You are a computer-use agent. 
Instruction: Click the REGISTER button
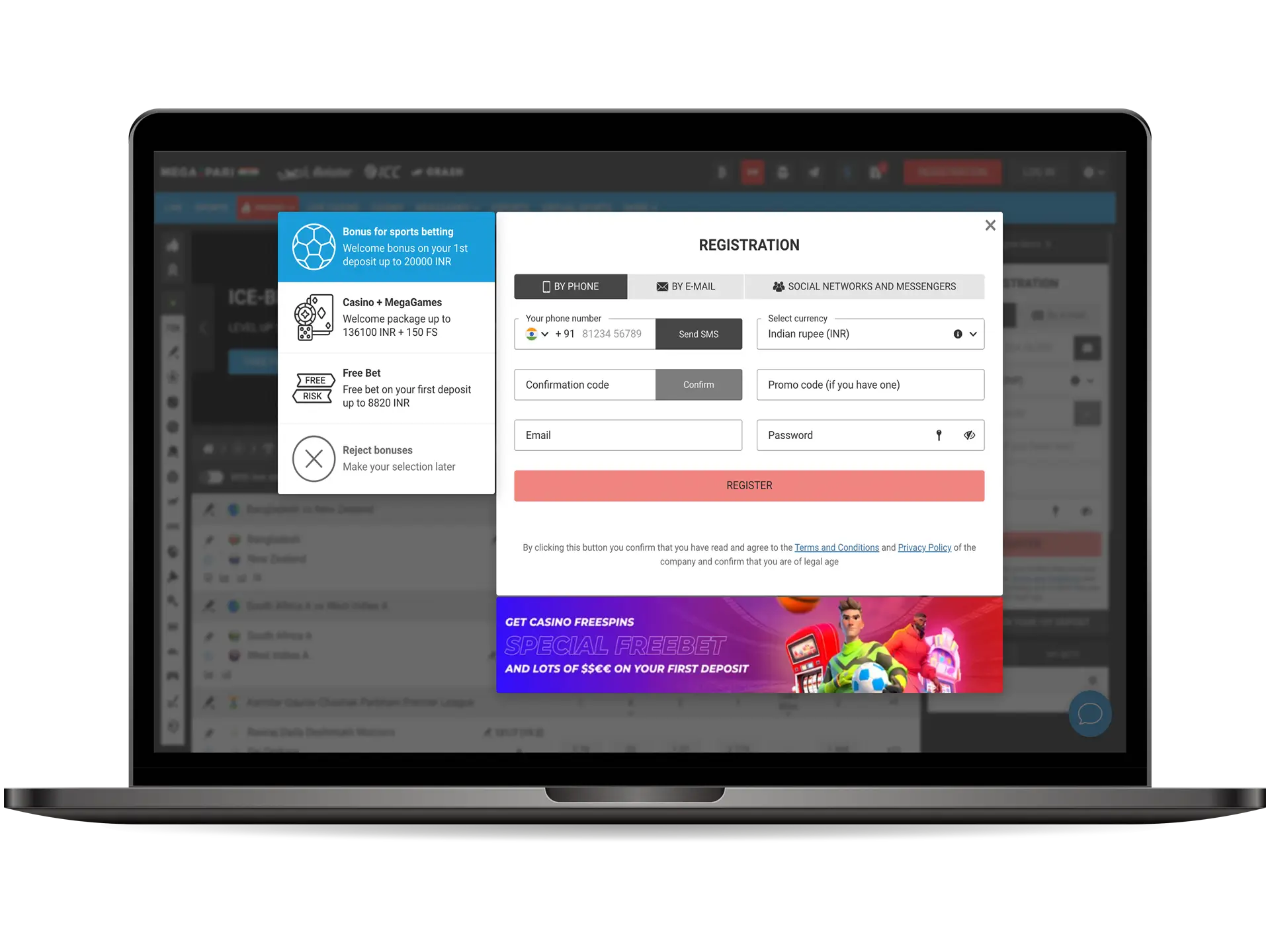pyautogui.click(x=749, y=485)
